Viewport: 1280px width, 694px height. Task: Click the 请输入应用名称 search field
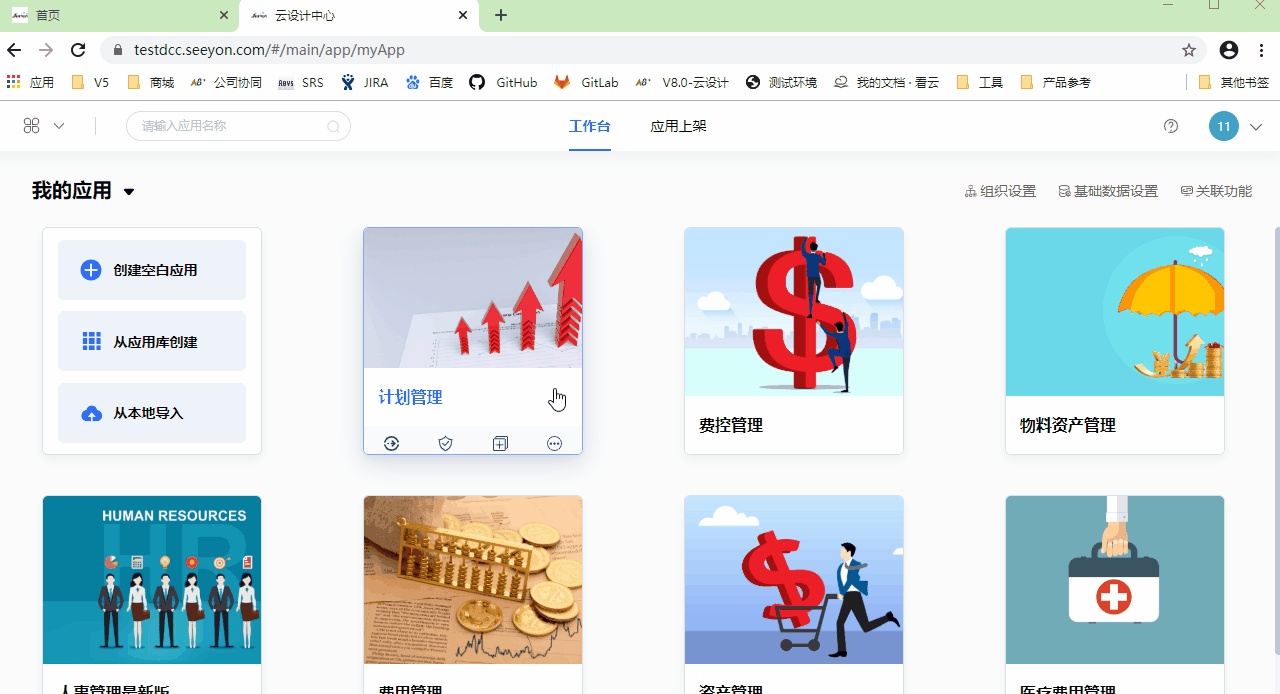(x=238, y=126)
